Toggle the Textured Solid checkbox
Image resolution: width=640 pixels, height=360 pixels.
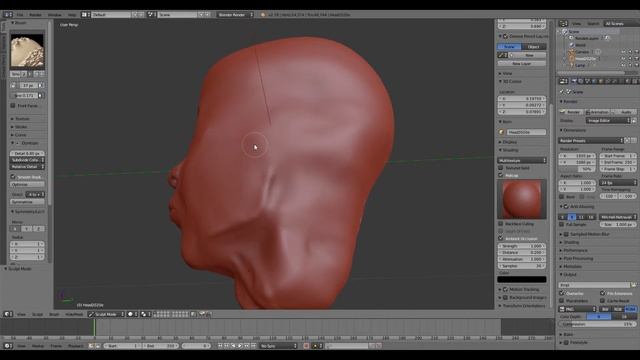[500, 168]
